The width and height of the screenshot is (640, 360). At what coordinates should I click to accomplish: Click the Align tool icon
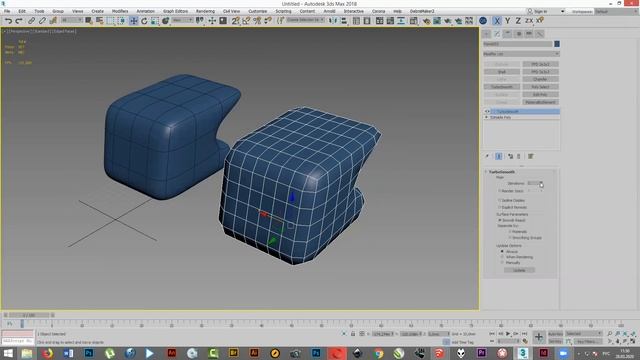click(344, 21)
